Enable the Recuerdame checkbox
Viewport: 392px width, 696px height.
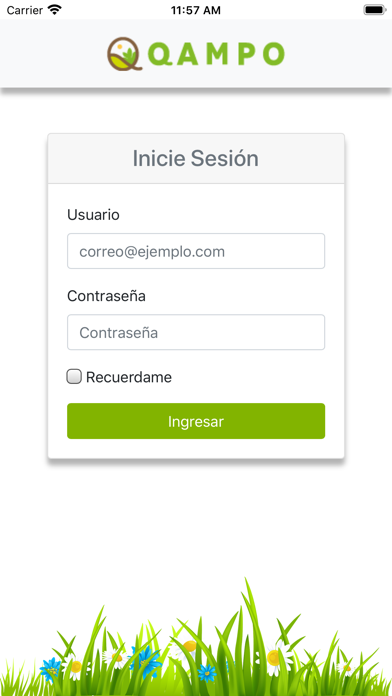tap(74, 377)
